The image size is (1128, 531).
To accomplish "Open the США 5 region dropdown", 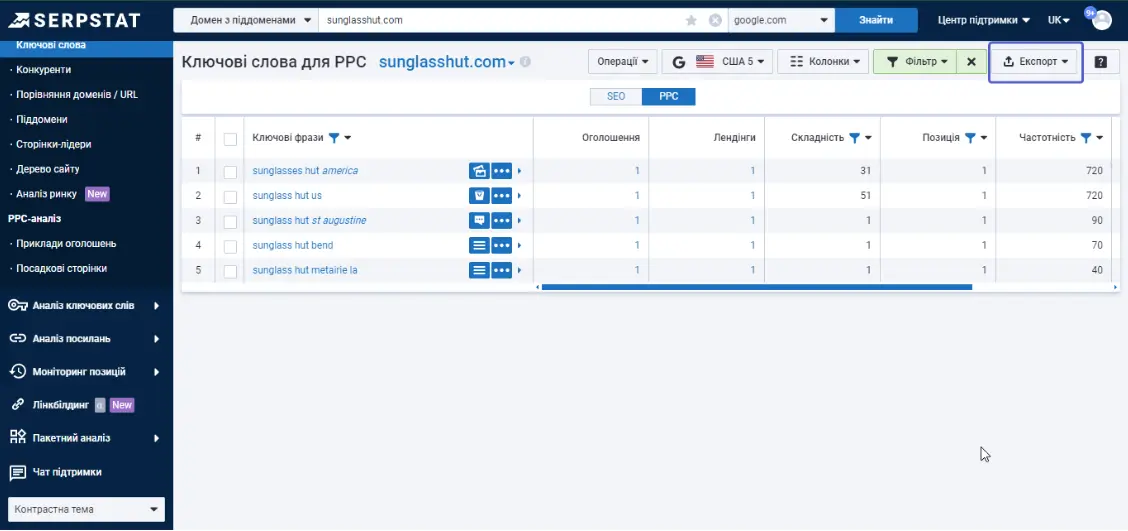I will click(x=717, y=62).
